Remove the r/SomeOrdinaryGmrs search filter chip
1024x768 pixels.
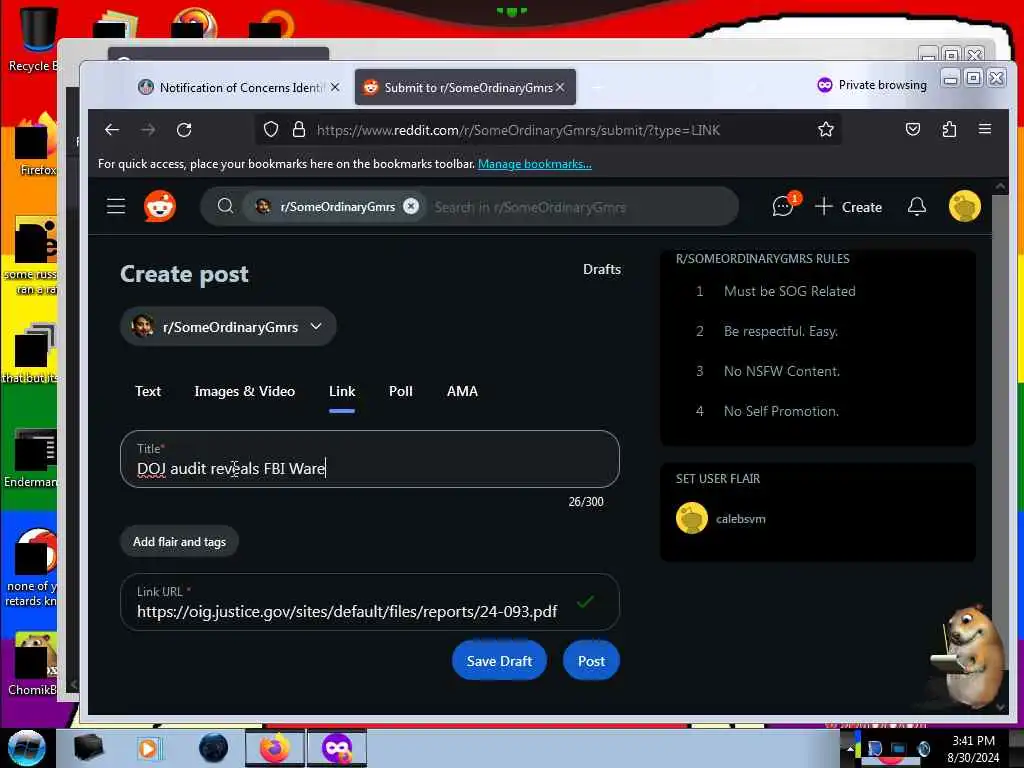coord(411,206)
